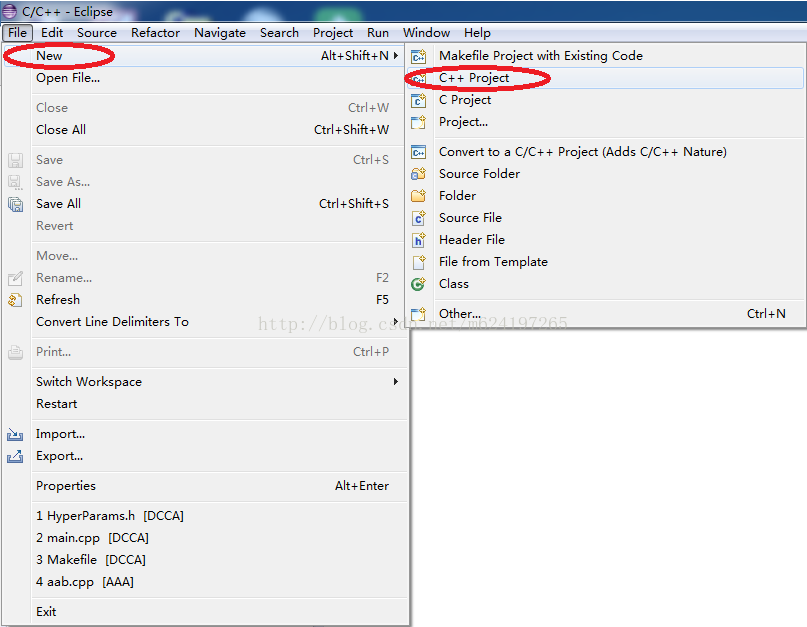The image size is (807, 627).
Task: Open the Project menu
Action: 332,33
